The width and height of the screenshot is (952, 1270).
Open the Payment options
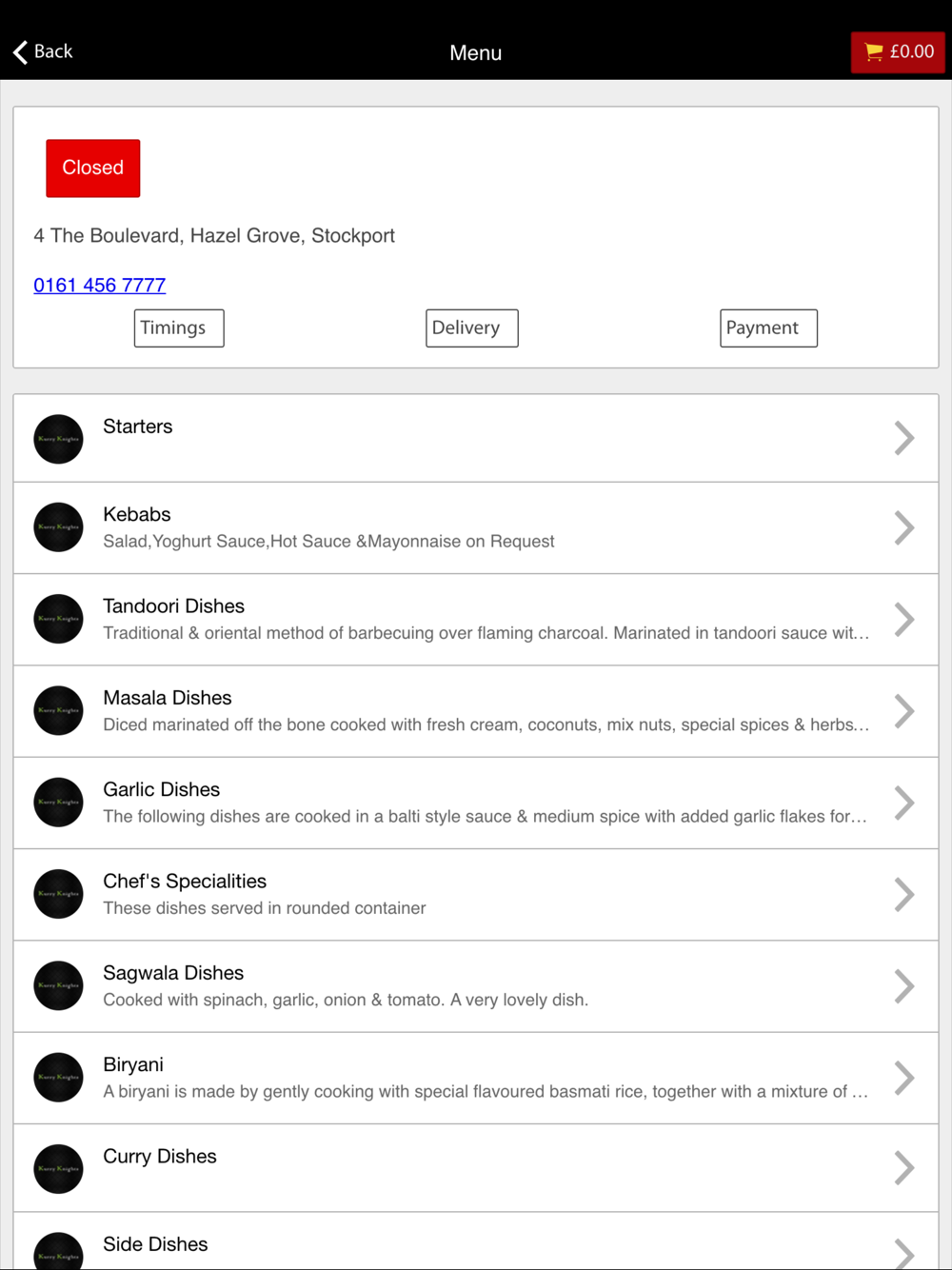(768, 328)
